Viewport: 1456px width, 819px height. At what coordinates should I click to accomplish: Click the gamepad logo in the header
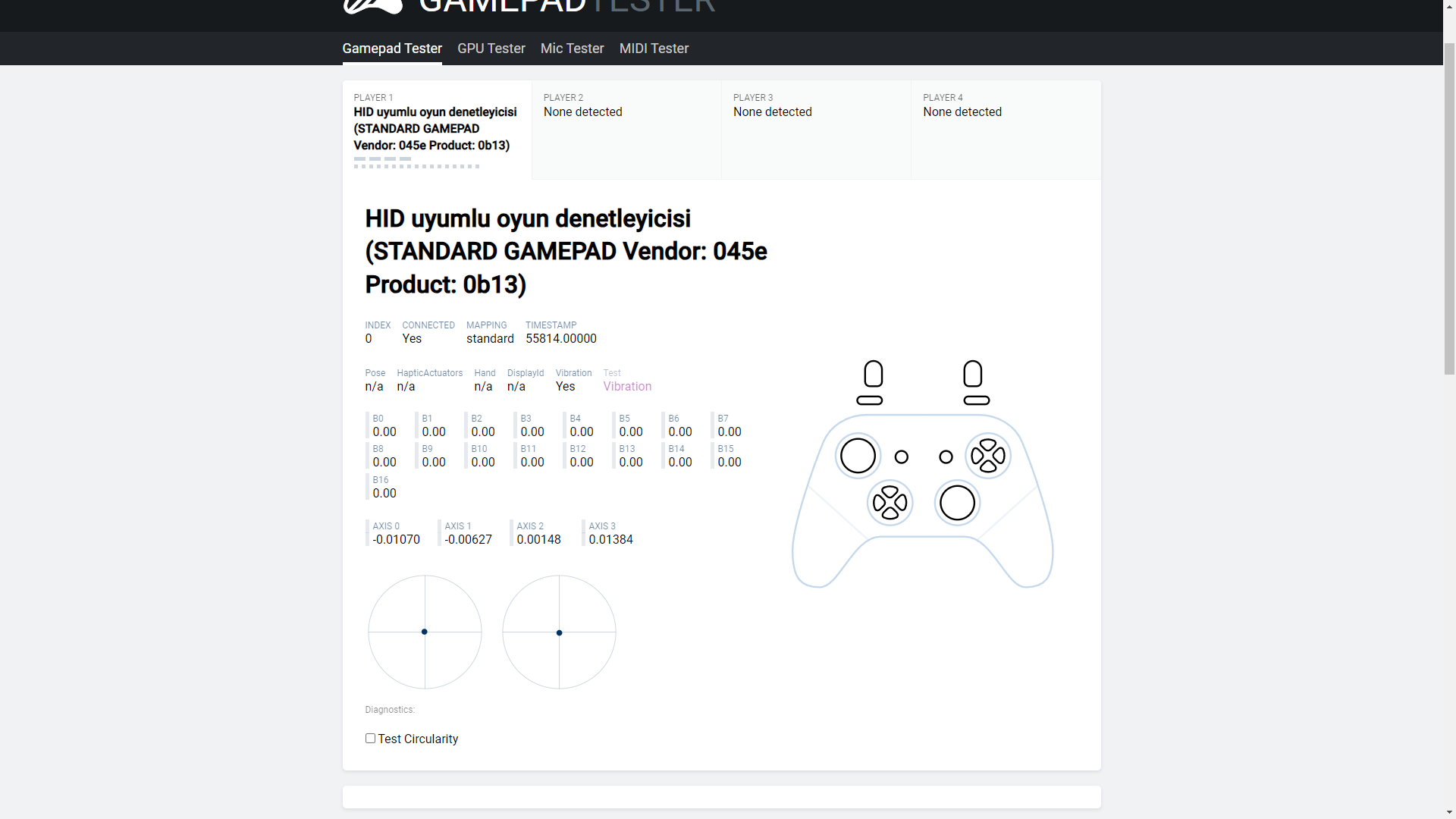(x=372, y=6)
